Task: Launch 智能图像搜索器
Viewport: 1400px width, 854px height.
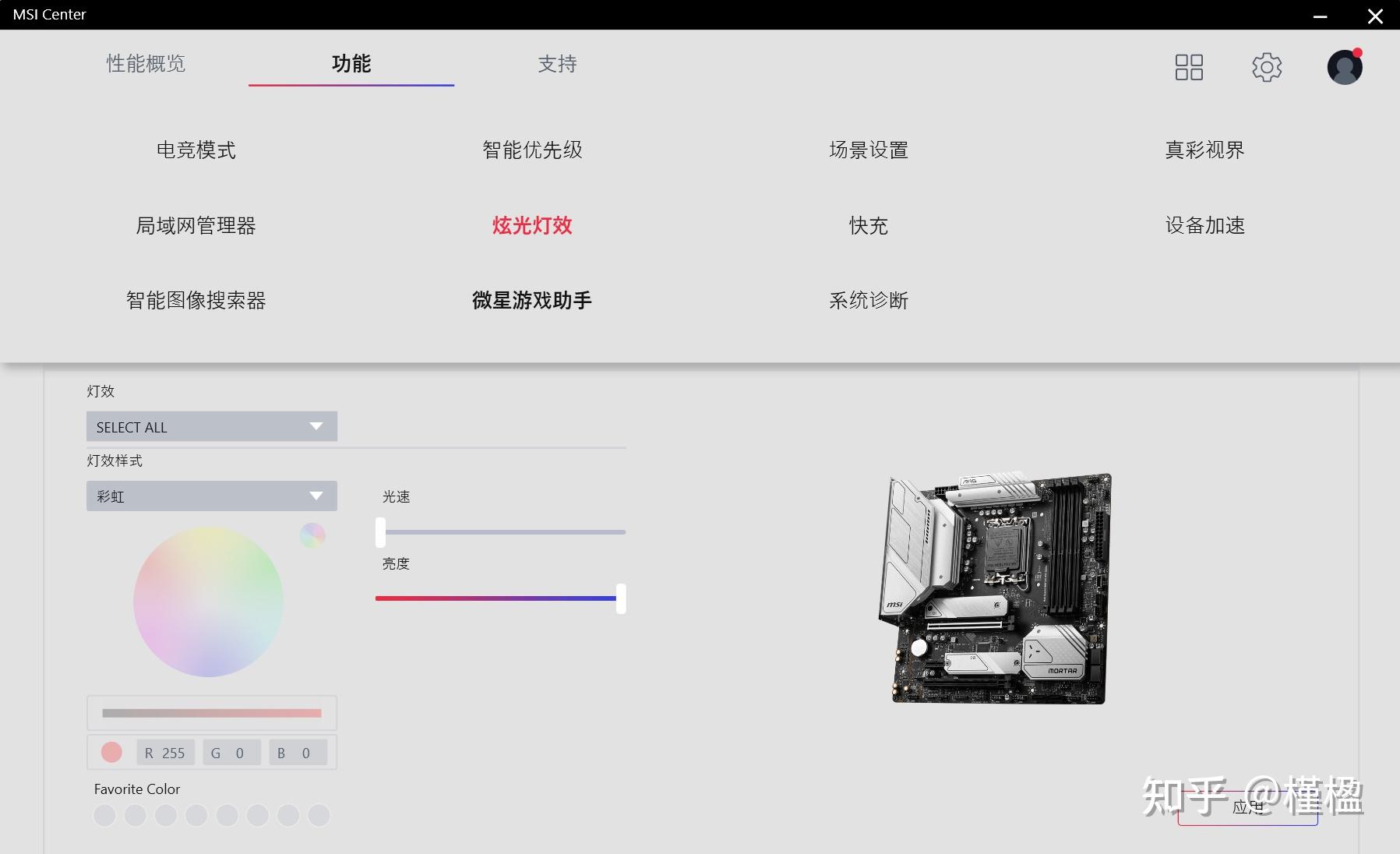Action: [196, 300]
